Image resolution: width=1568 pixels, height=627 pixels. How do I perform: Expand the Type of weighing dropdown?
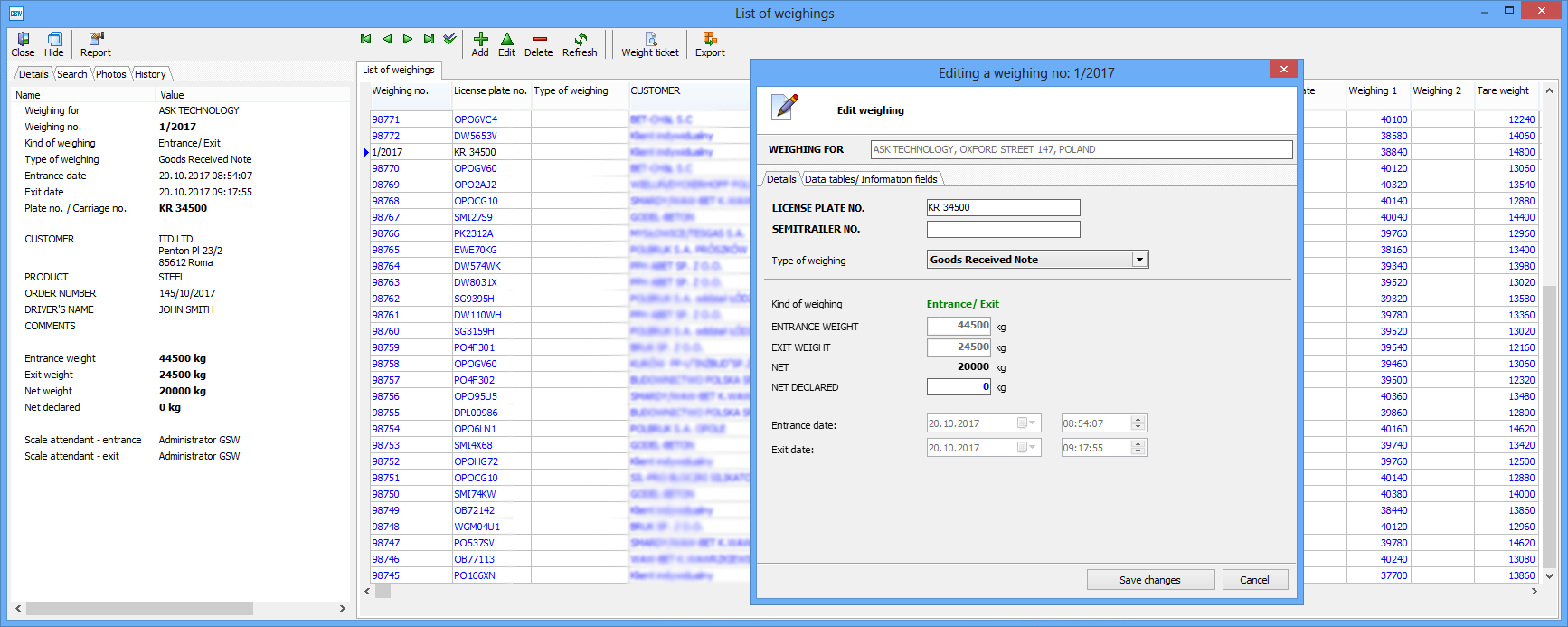point(1139,260)
